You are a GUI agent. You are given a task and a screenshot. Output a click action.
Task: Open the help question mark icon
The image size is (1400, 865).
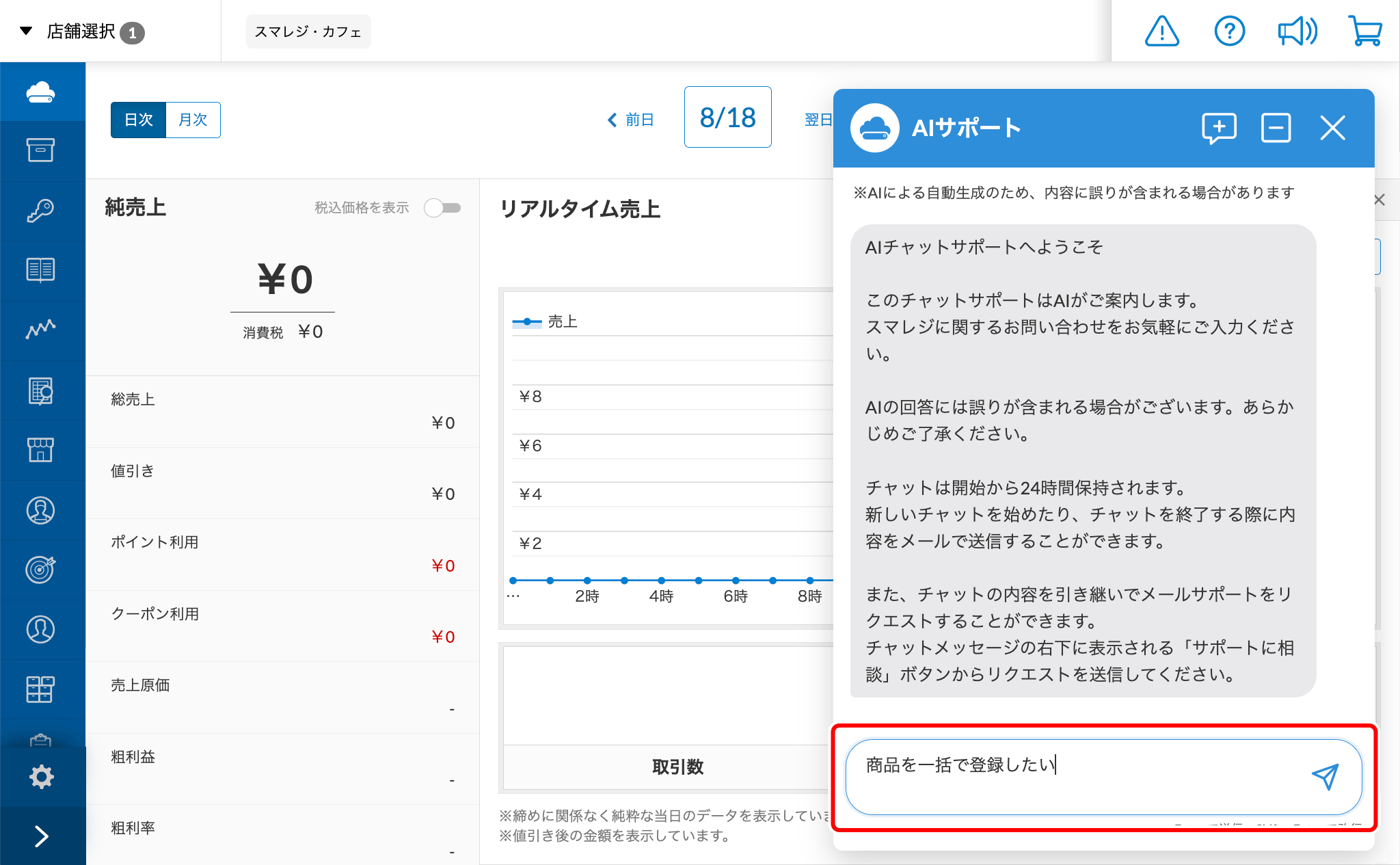coord(1230,31)
